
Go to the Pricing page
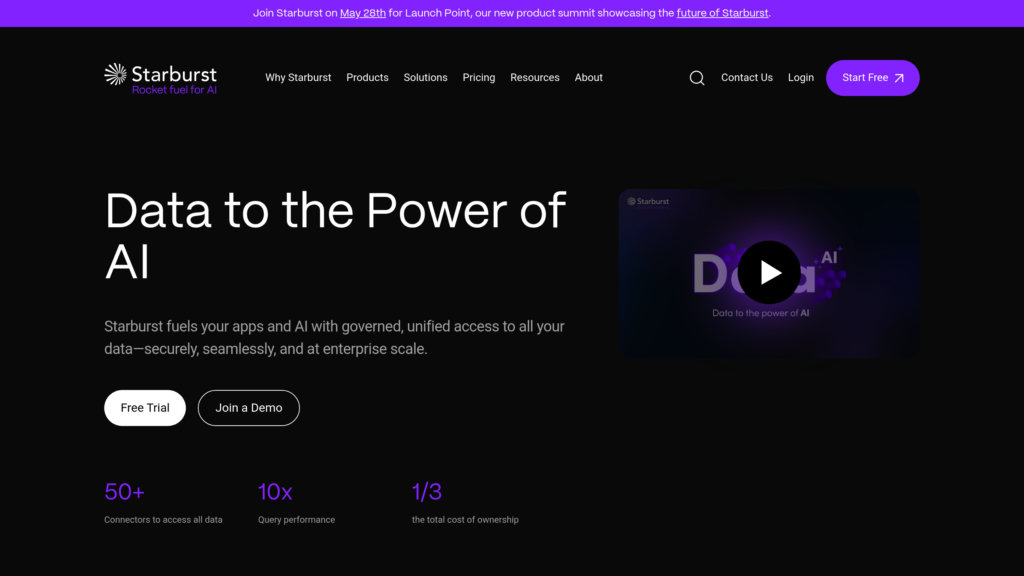point(479,78)
